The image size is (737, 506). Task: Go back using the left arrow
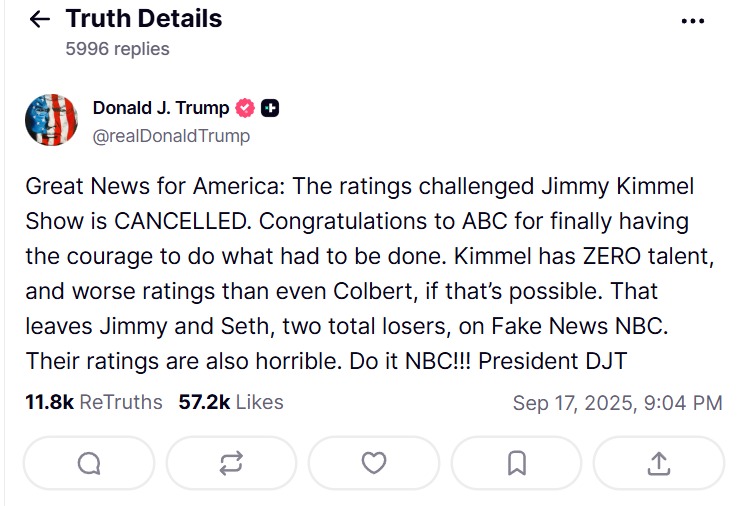40,19
